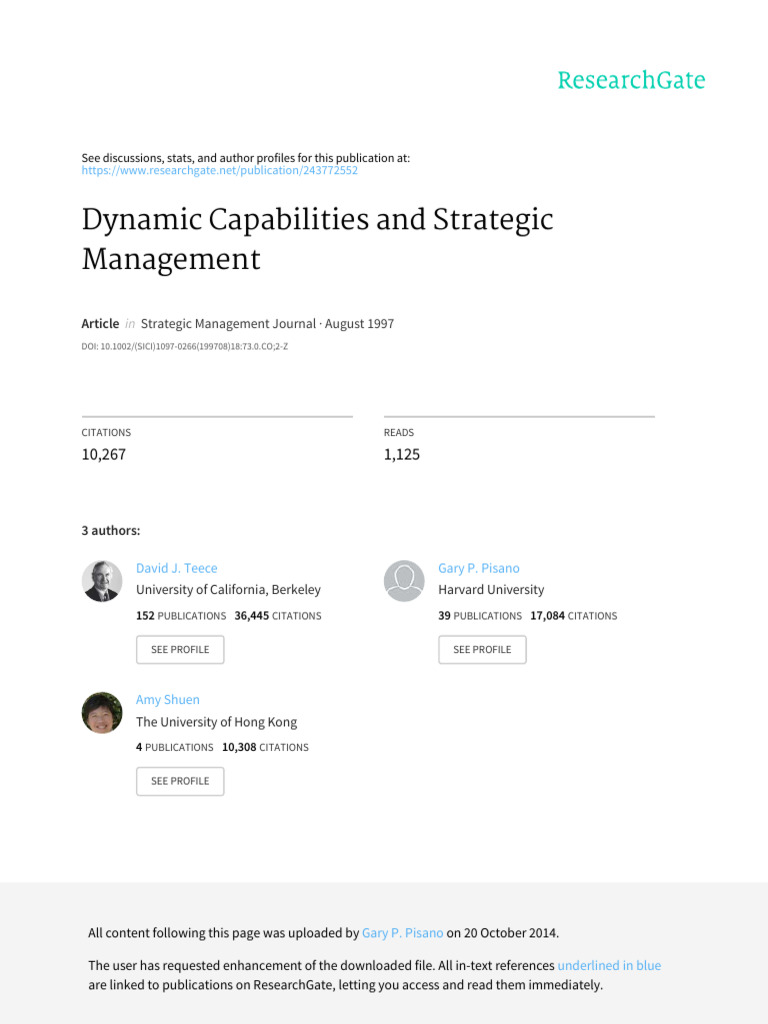Image resolution: width=768 pixels, height=1024 pixels.
Task: Click Gary P. Pisano uploader link in footer
Action: (x=402, y=933)
